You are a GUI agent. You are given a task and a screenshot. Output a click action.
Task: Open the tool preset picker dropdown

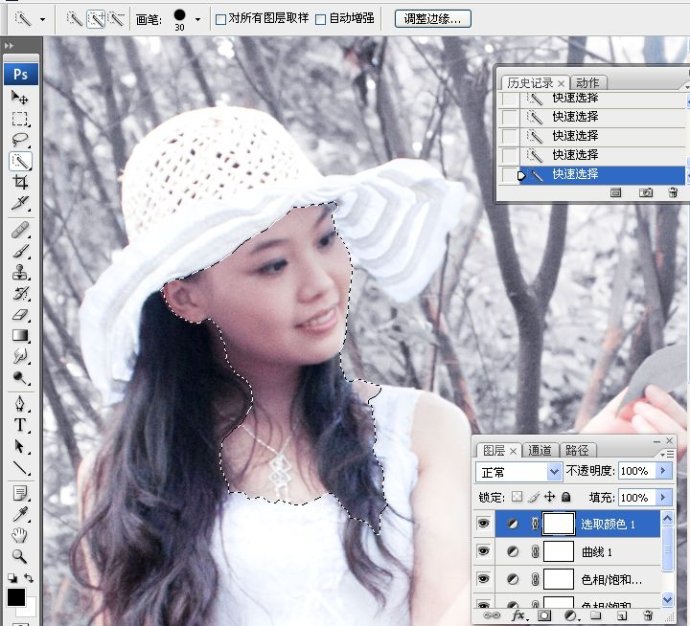point(42,20)
